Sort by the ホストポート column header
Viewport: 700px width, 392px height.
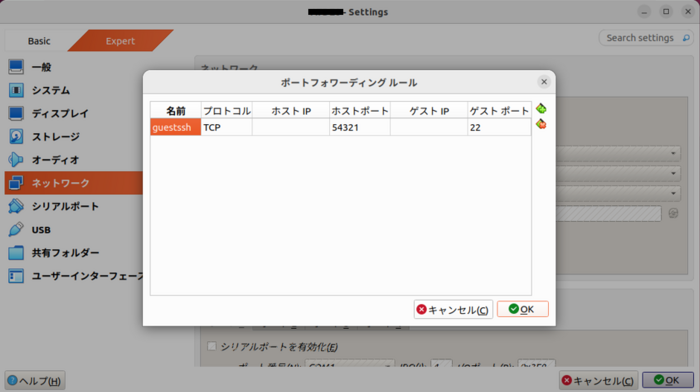click(360, 111)
